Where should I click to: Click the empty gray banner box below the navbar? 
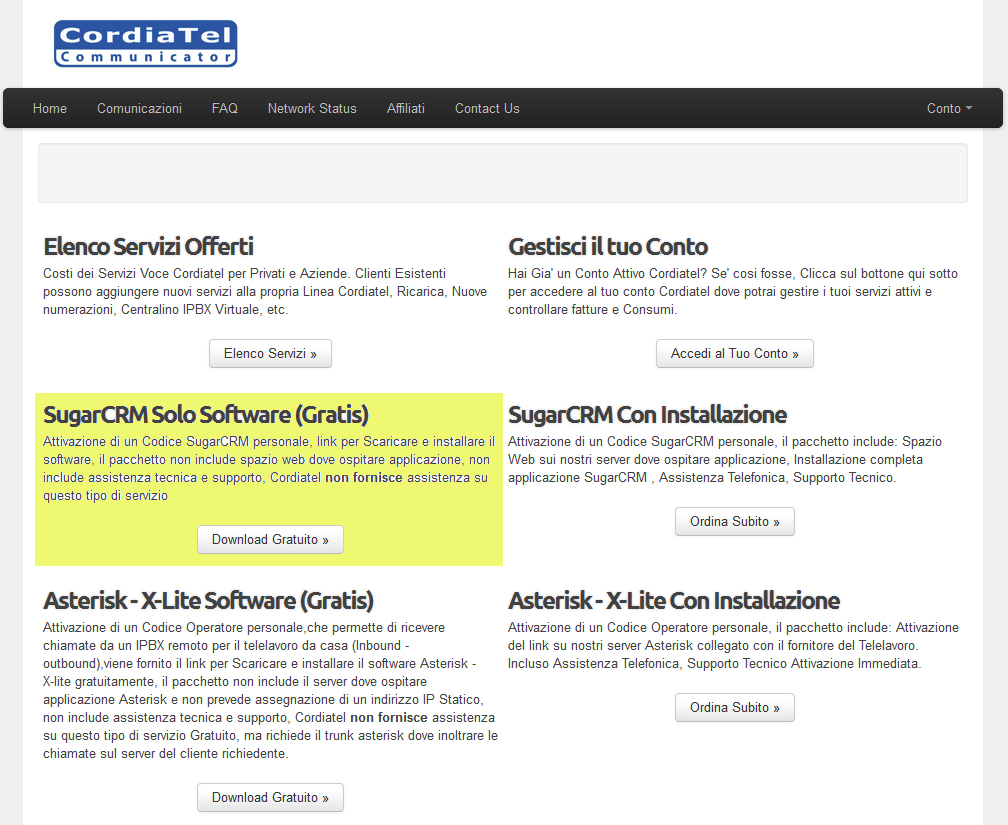coord(503,173)
